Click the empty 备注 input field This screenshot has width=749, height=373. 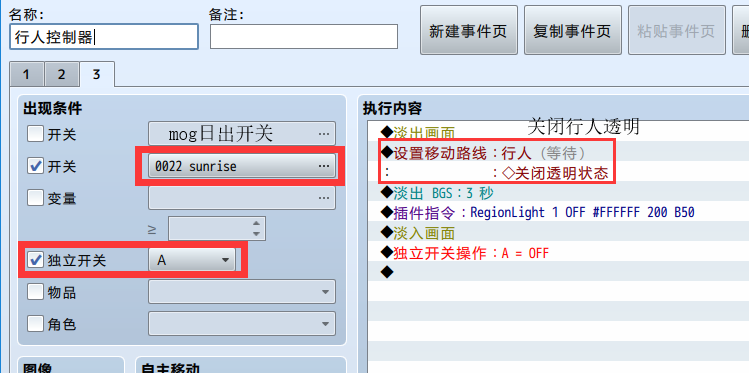[x=304, y=37]
